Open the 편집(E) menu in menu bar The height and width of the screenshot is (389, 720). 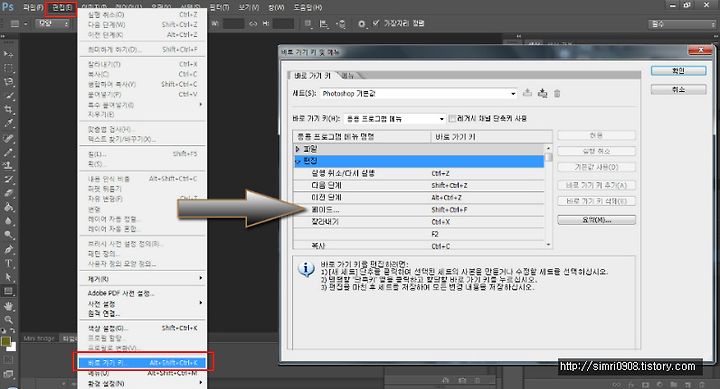[62, 8]
